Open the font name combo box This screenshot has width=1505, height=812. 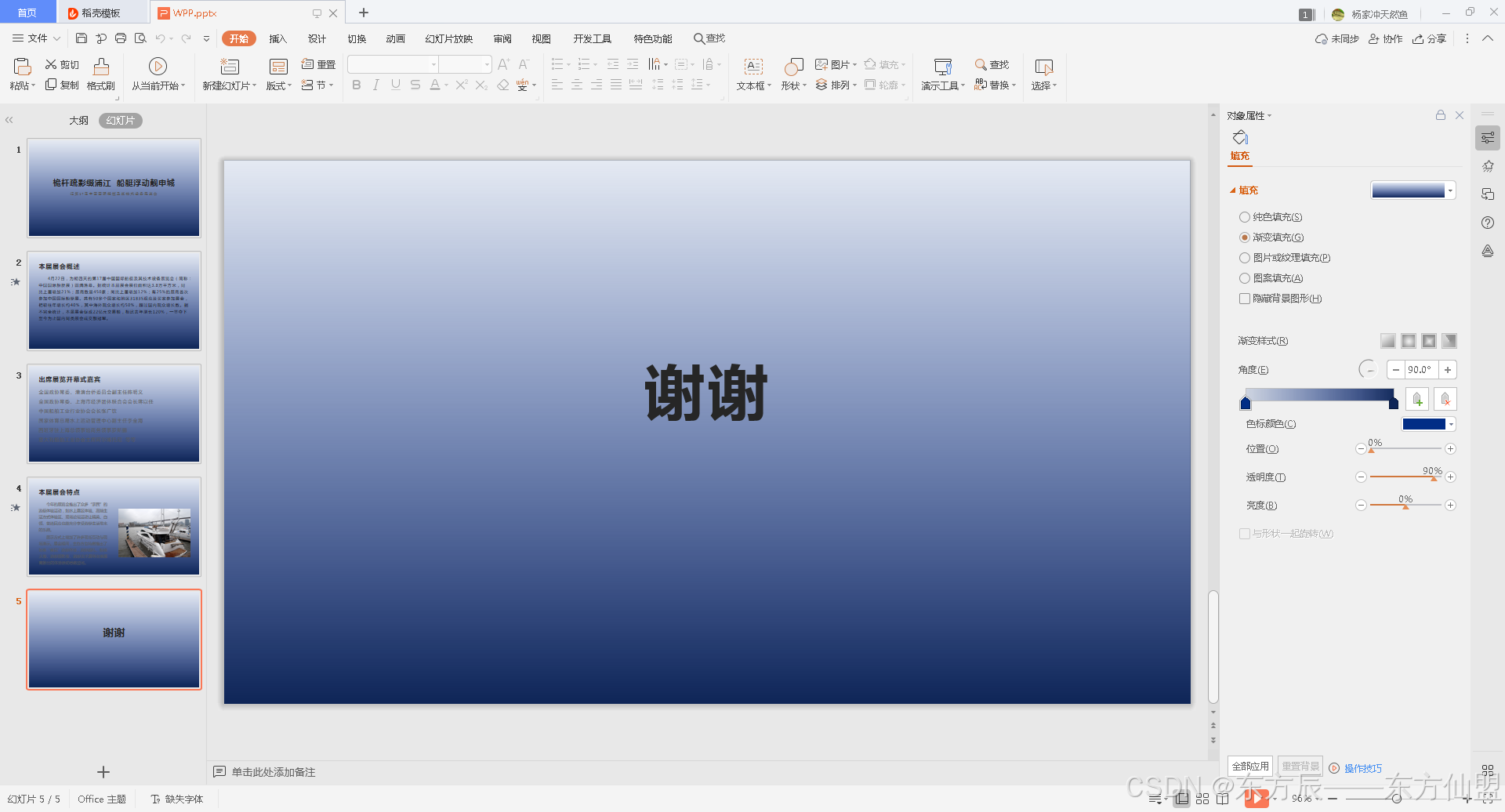click(393, 64)
